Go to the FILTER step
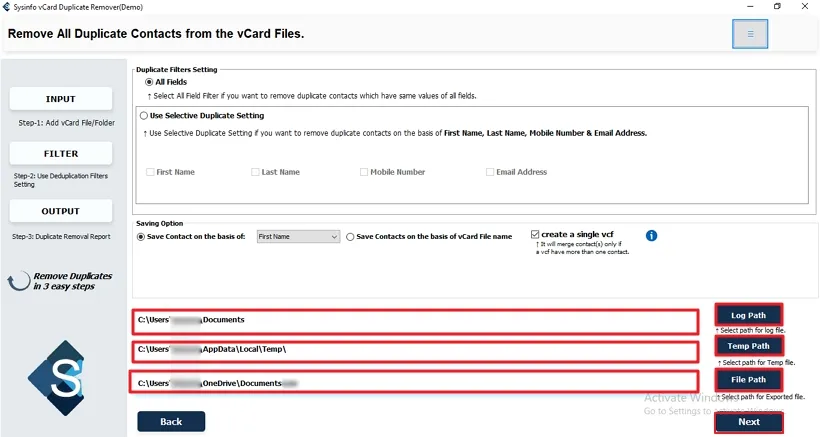 (61, 154)
